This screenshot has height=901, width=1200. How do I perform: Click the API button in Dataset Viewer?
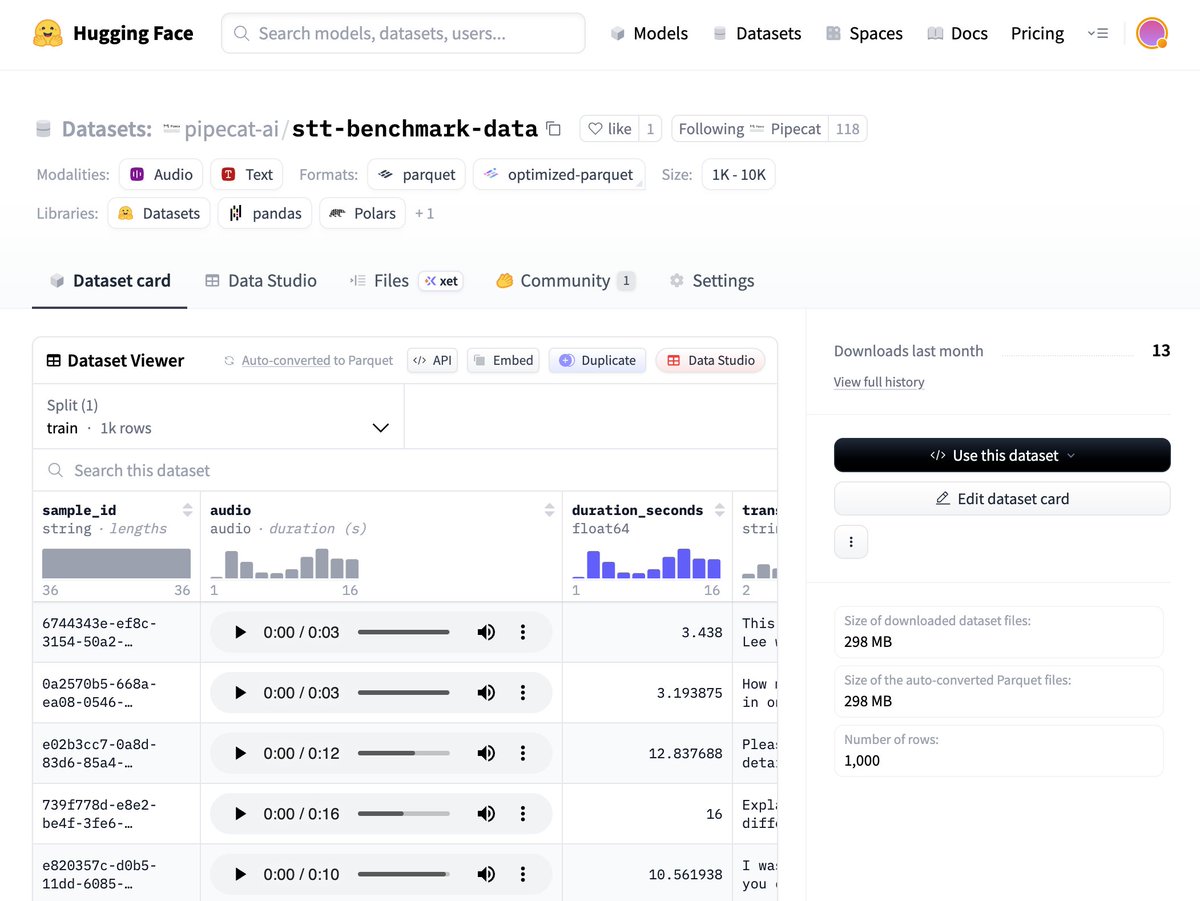432,360
